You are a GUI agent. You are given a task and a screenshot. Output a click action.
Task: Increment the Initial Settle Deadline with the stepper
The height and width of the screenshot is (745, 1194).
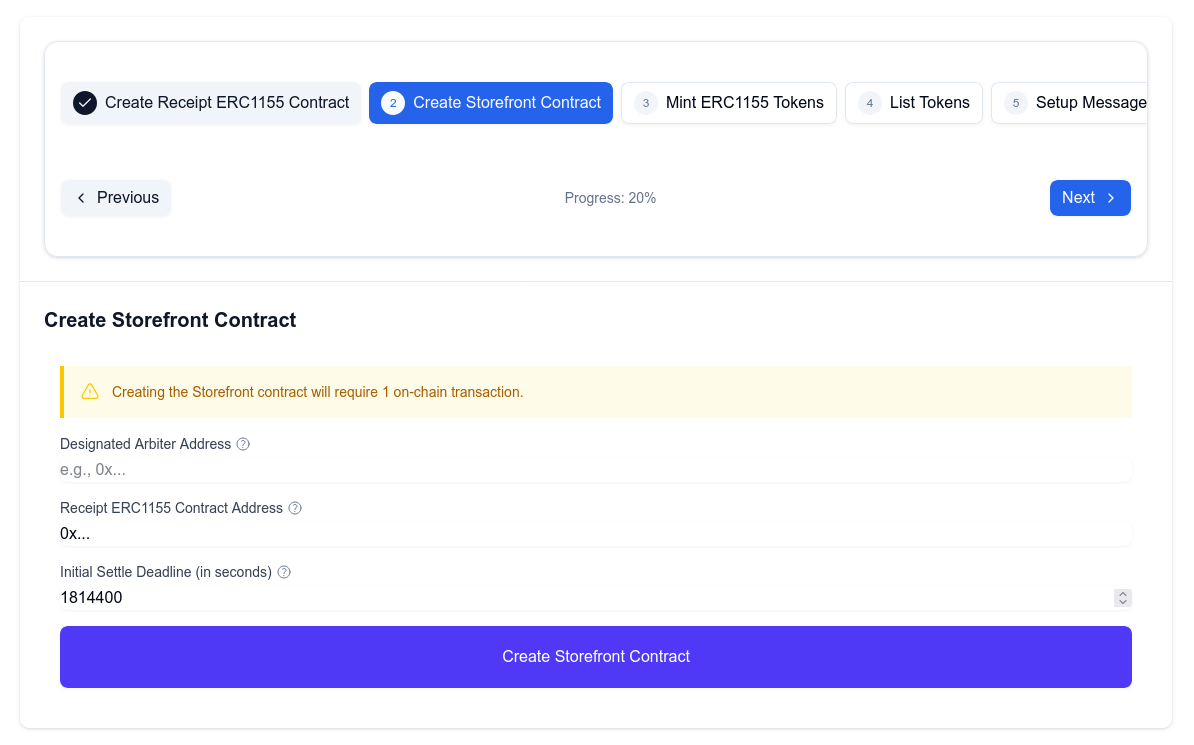coord(1122,593)
